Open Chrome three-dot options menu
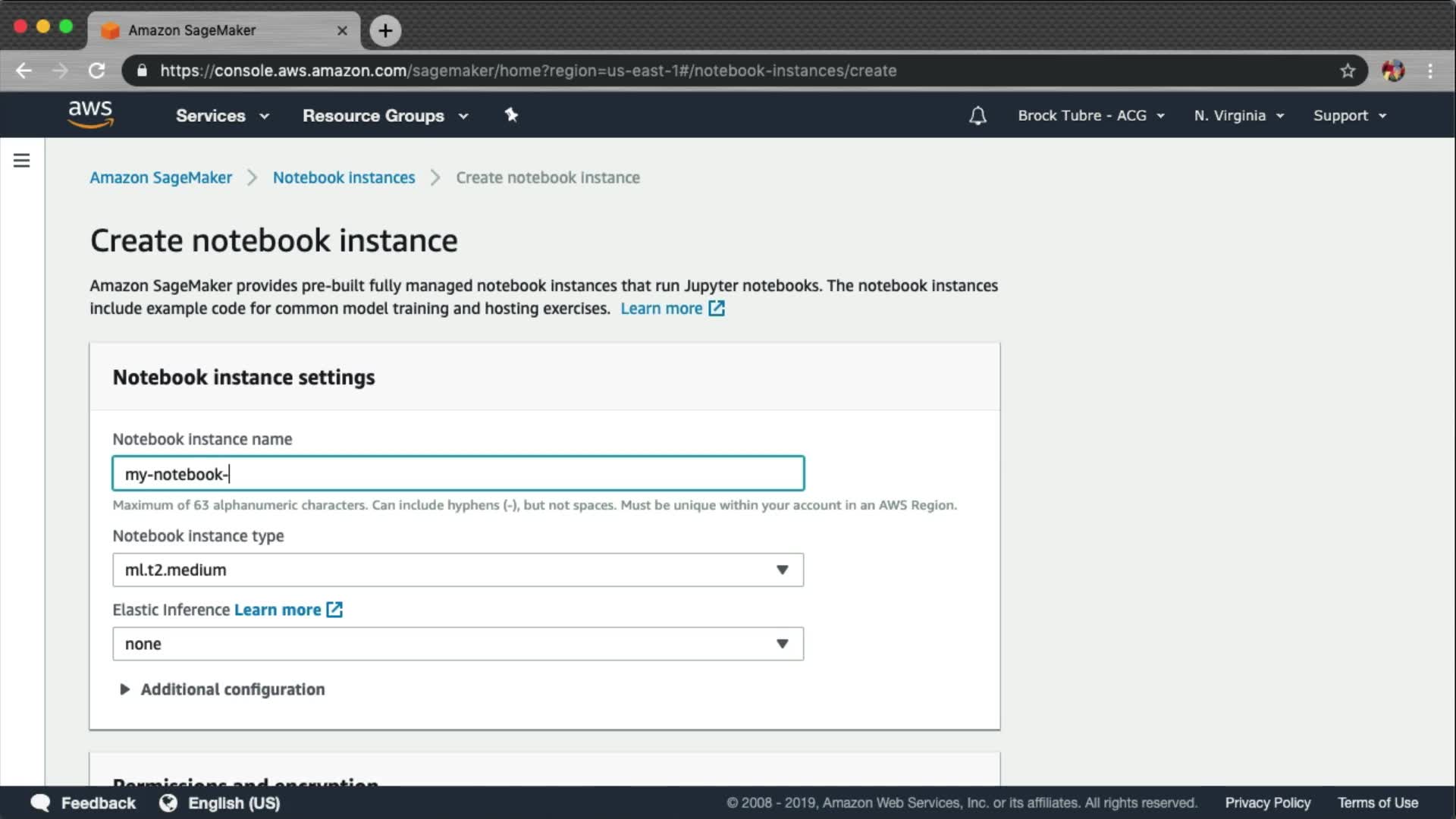The width and height of the screenshot is (1456, 819). [1430, 71]
